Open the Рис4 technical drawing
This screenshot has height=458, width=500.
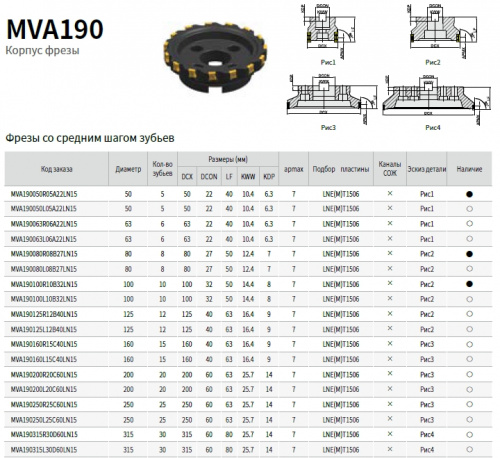[437, 99]
